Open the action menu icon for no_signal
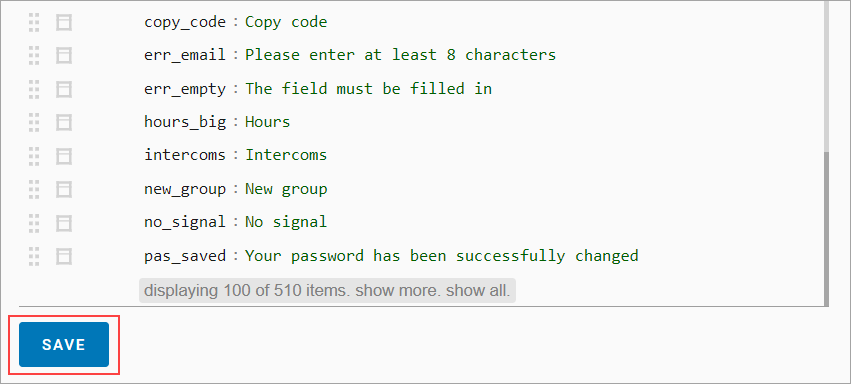 tap(64, 222)
